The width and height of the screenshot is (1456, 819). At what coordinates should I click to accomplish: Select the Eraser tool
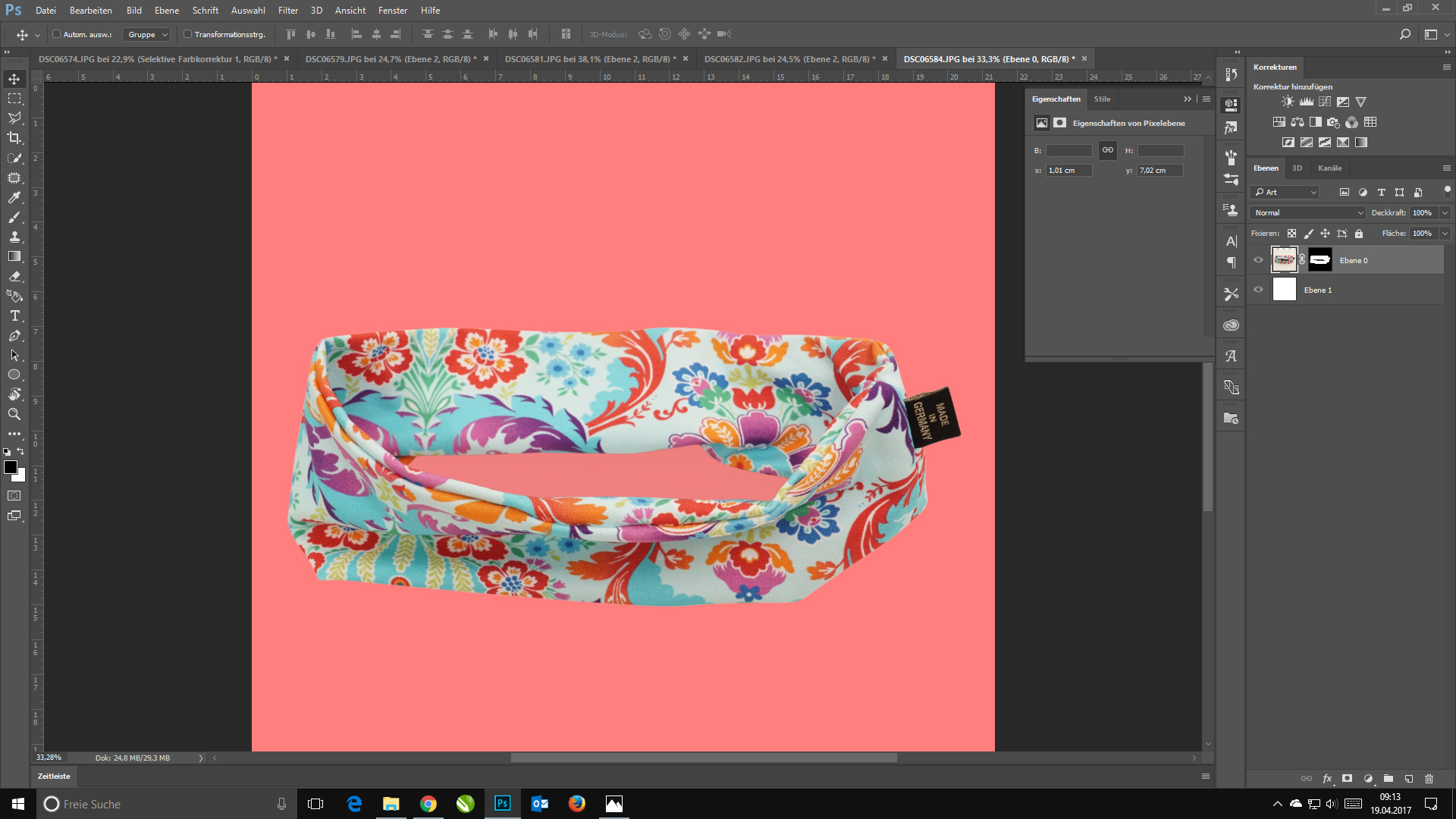(x=14, y=277)
